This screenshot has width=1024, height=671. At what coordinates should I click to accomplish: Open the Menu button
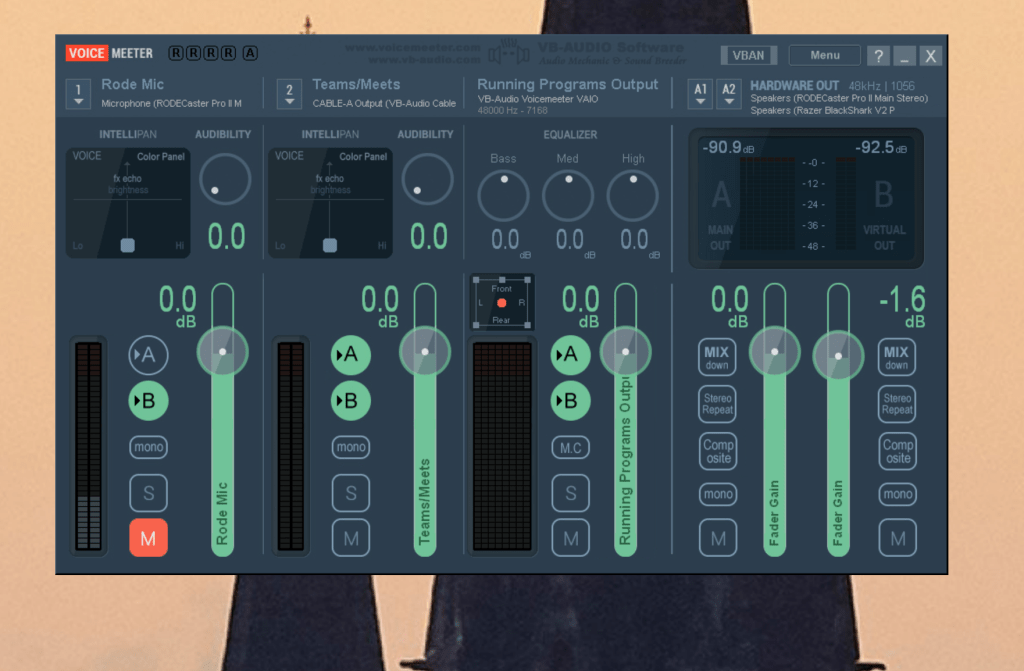824,56
